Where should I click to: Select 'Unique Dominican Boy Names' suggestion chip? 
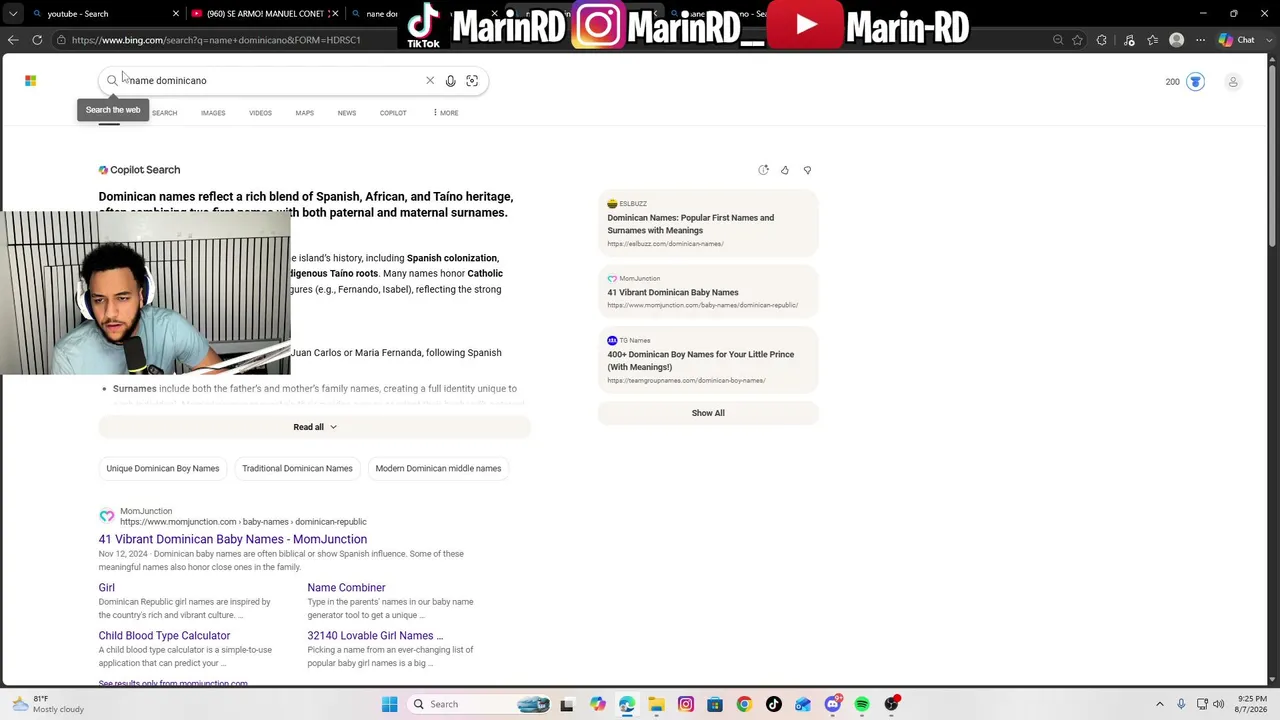tap(163, 468)
